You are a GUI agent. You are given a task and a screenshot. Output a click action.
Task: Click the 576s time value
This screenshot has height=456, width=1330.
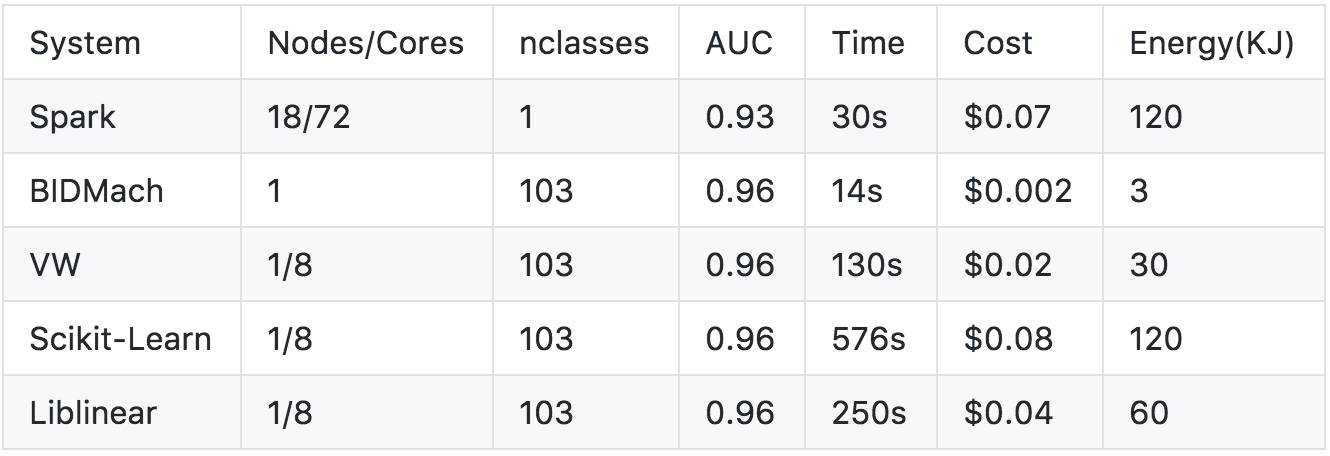pos(868,339)
